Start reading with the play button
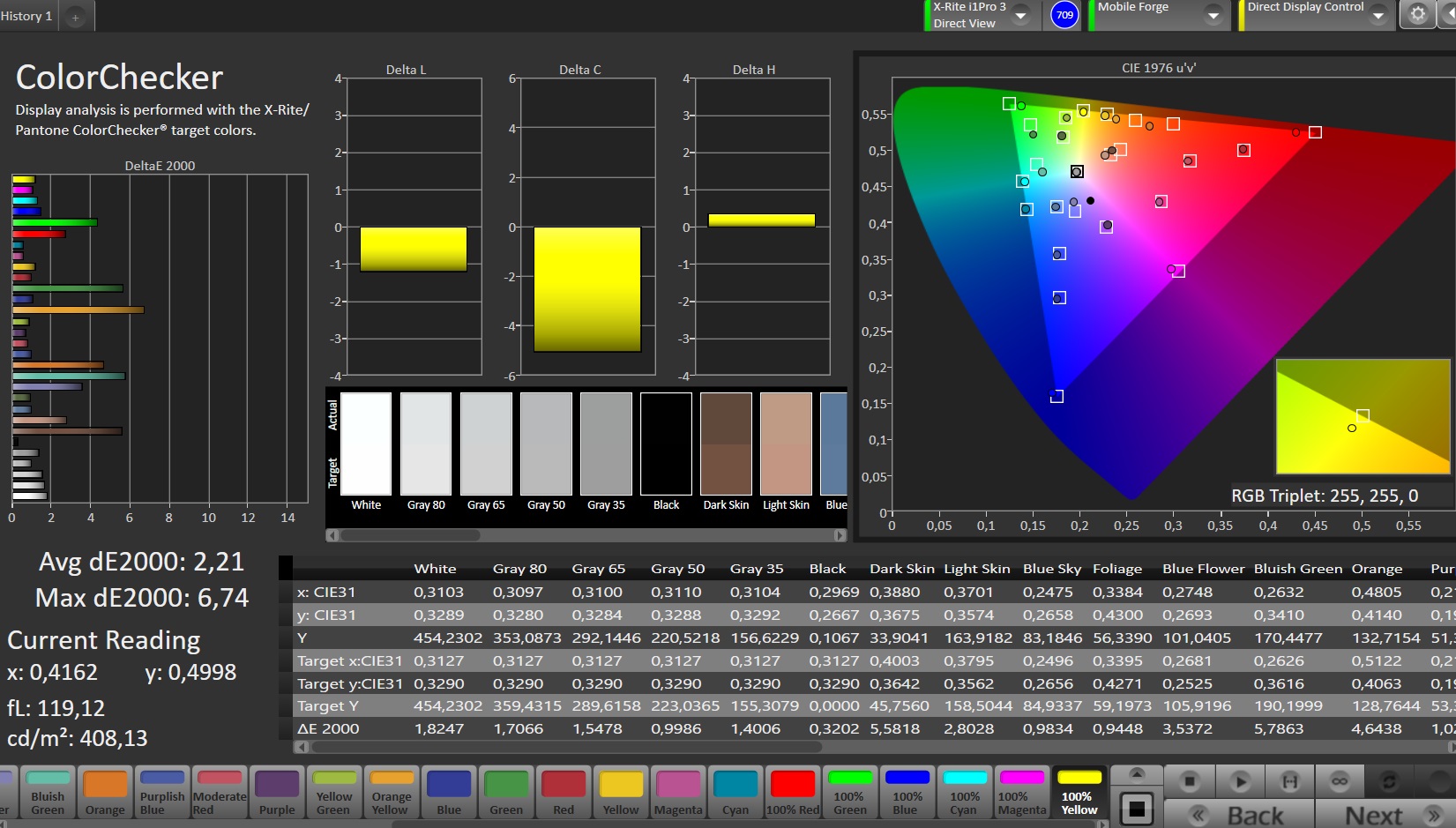Viewport: 1456px width, 828px height. (1240, 781)
